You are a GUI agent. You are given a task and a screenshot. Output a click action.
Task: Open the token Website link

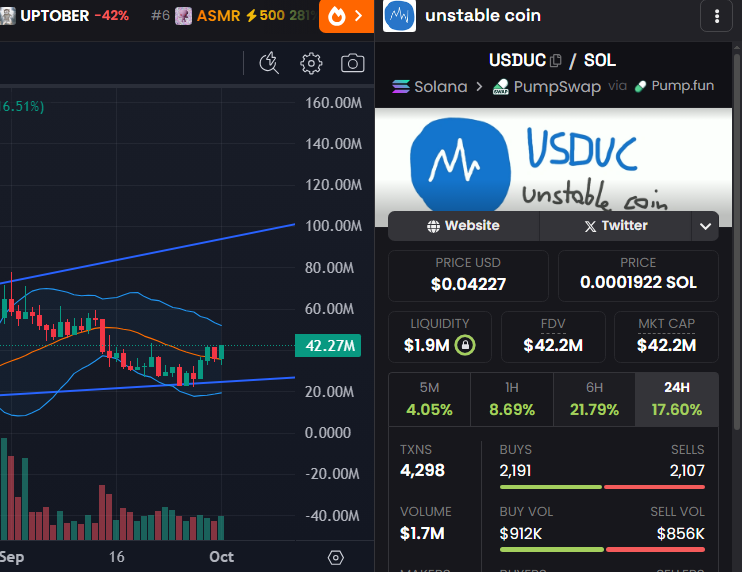[463, 226]
